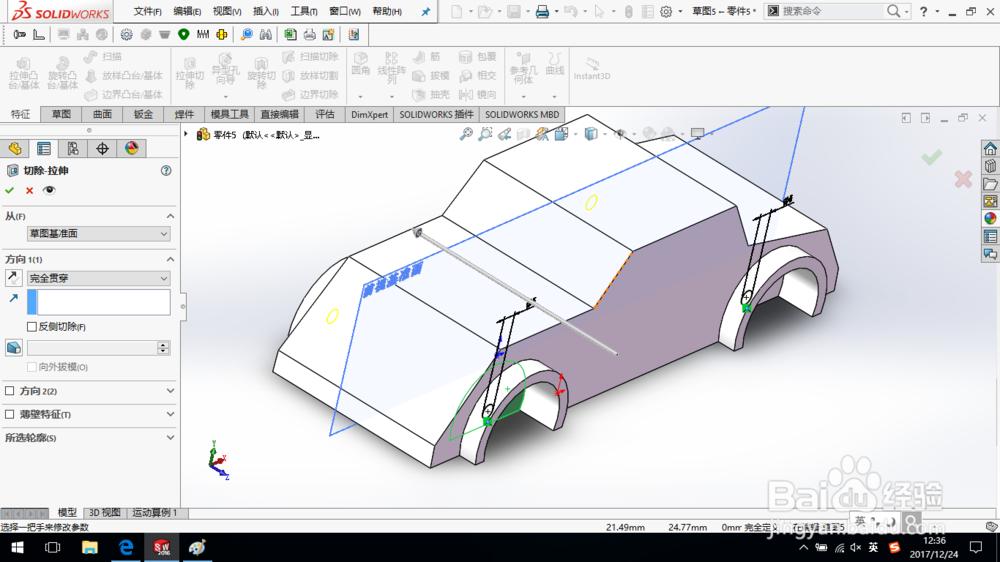1000x562 pixels.
Task: Open File Explorer from the taskbar
Action: tap(89, 547)
